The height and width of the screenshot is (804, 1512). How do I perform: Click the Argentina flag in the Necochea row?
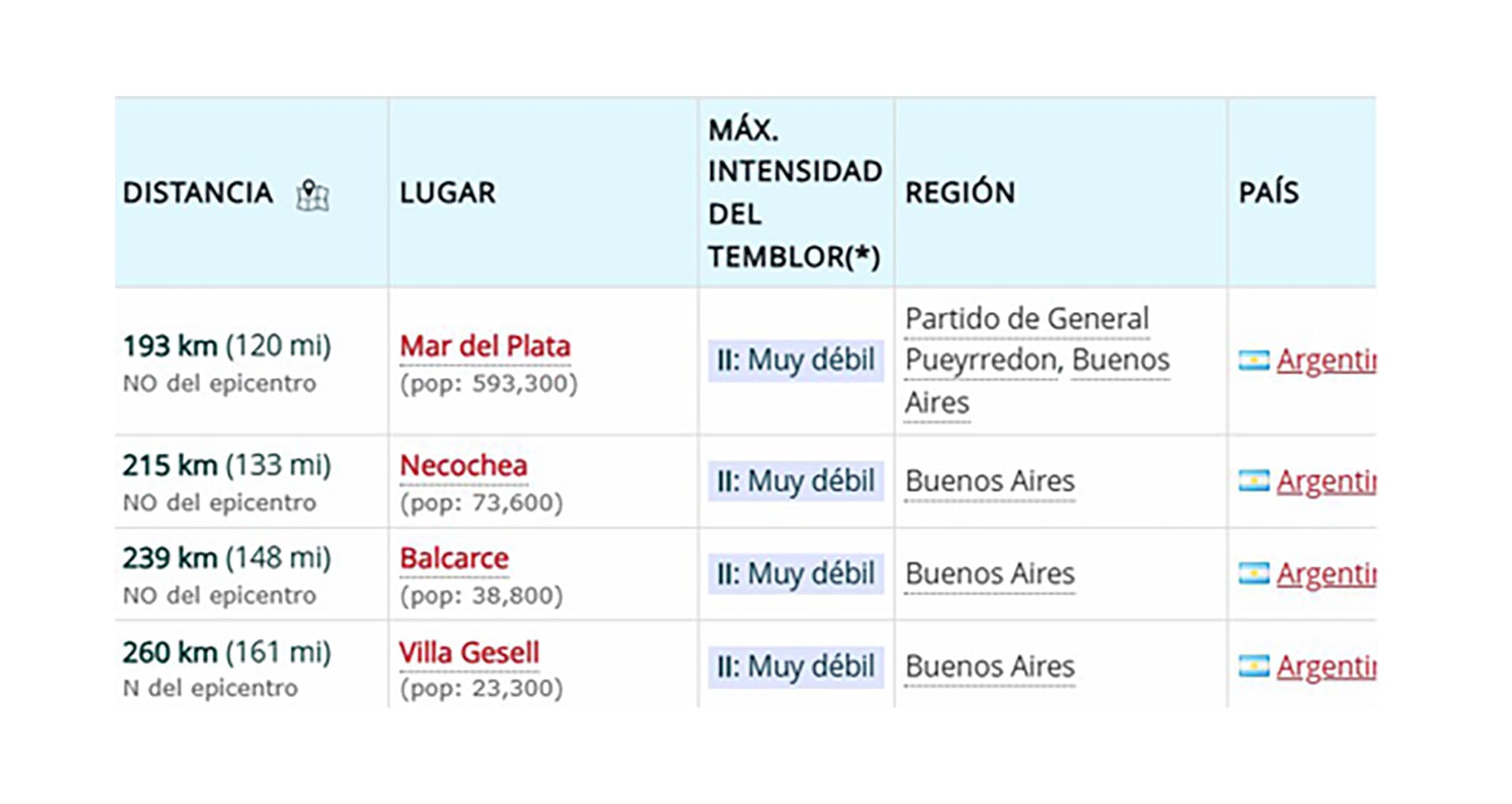[x=1254, y=480]
